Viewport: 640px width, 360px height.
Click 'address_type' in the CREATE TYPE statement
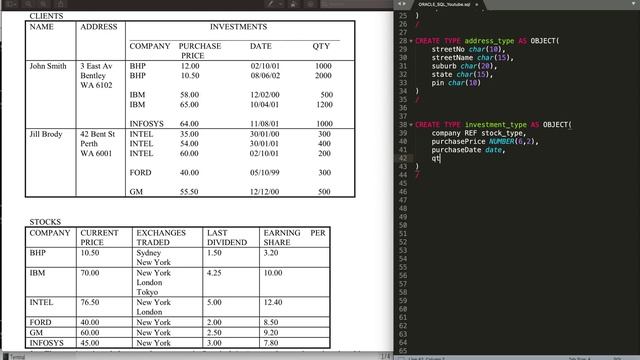[x=489, y=41]
